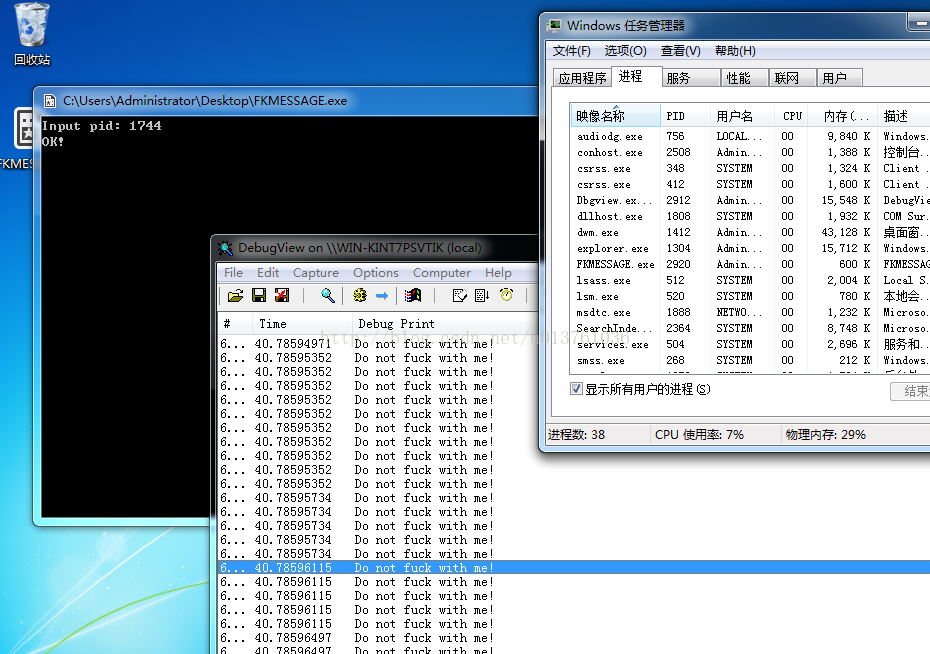Image resolution: width=930 pixels, height=654 pixels.
Task: Select the dllhost.exe process row
Action: pyautogui.click(x=750, y=216)
